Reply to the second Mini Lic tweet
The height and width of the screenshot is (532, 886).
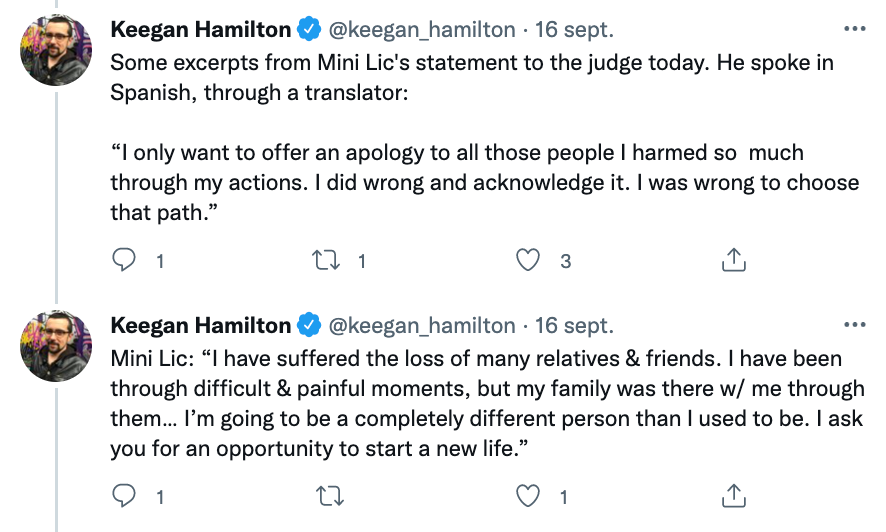coord(124,495)
